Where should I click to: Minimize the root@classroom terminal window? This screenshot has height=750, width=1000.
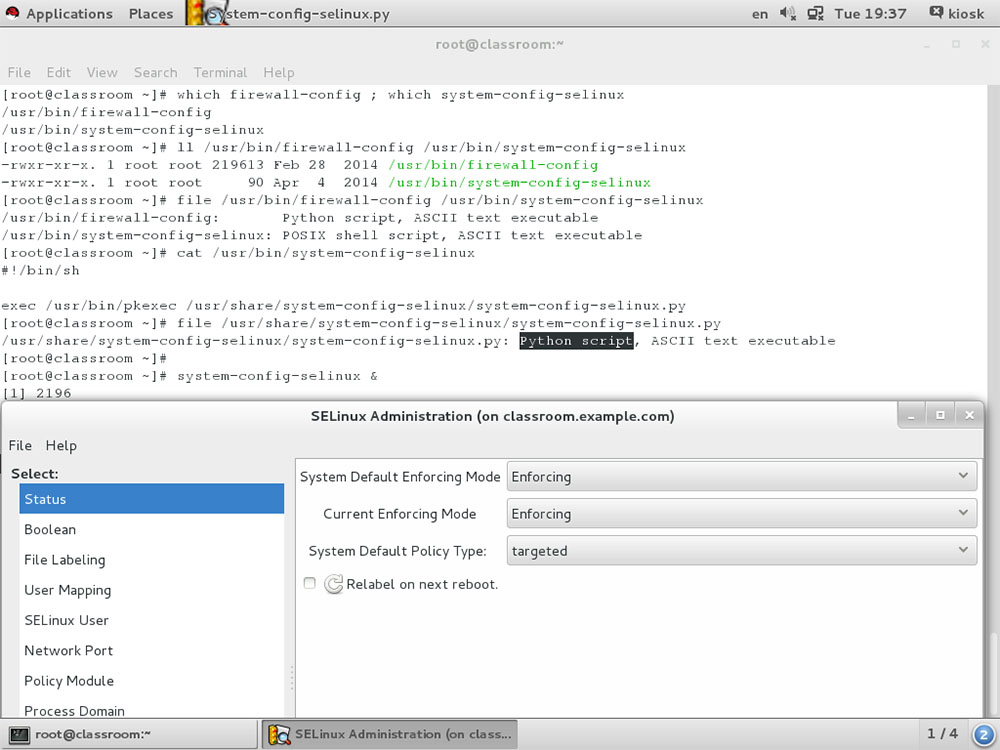(927, 44)
